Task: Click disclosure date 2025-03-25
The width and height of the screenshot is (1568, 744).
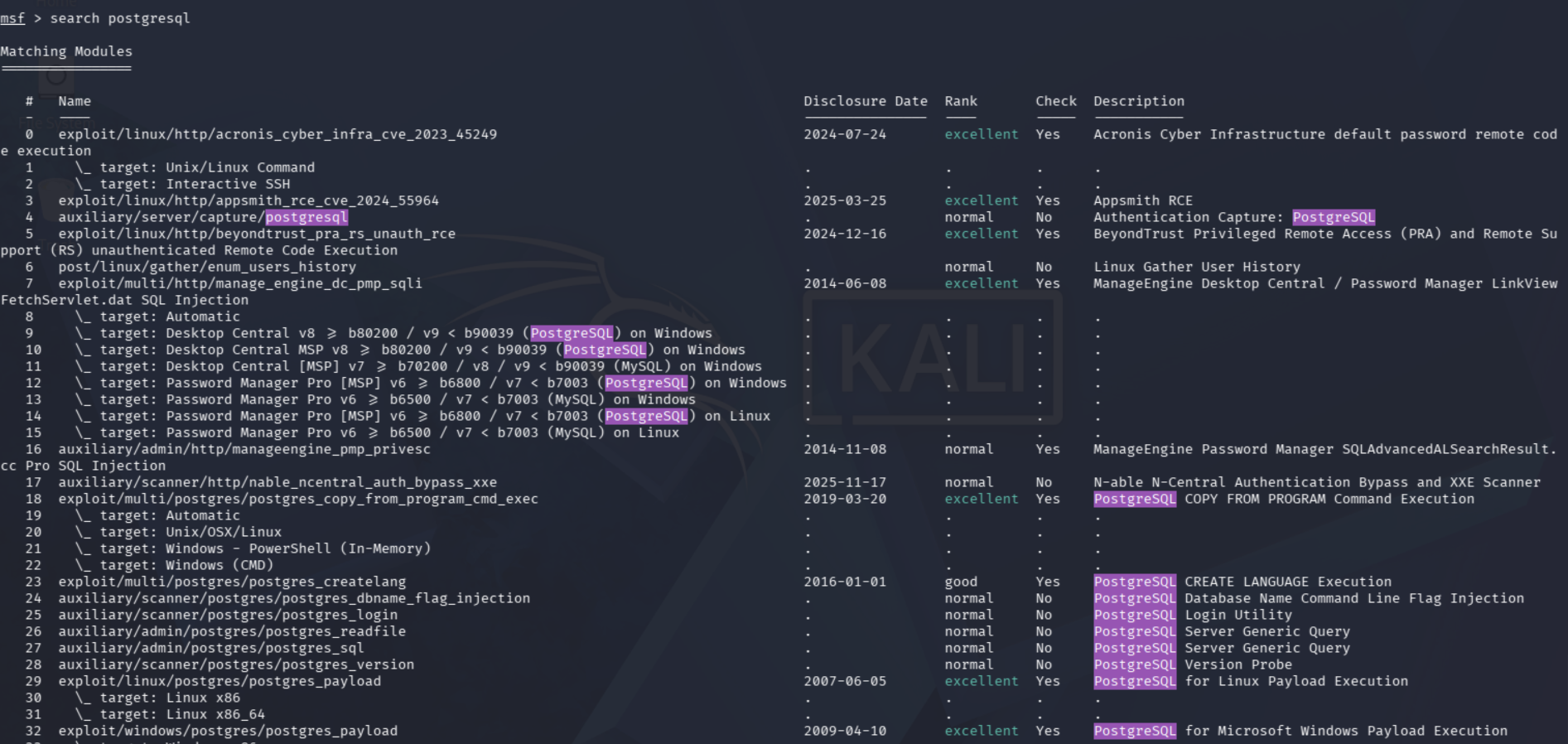Action: (845, 200)
